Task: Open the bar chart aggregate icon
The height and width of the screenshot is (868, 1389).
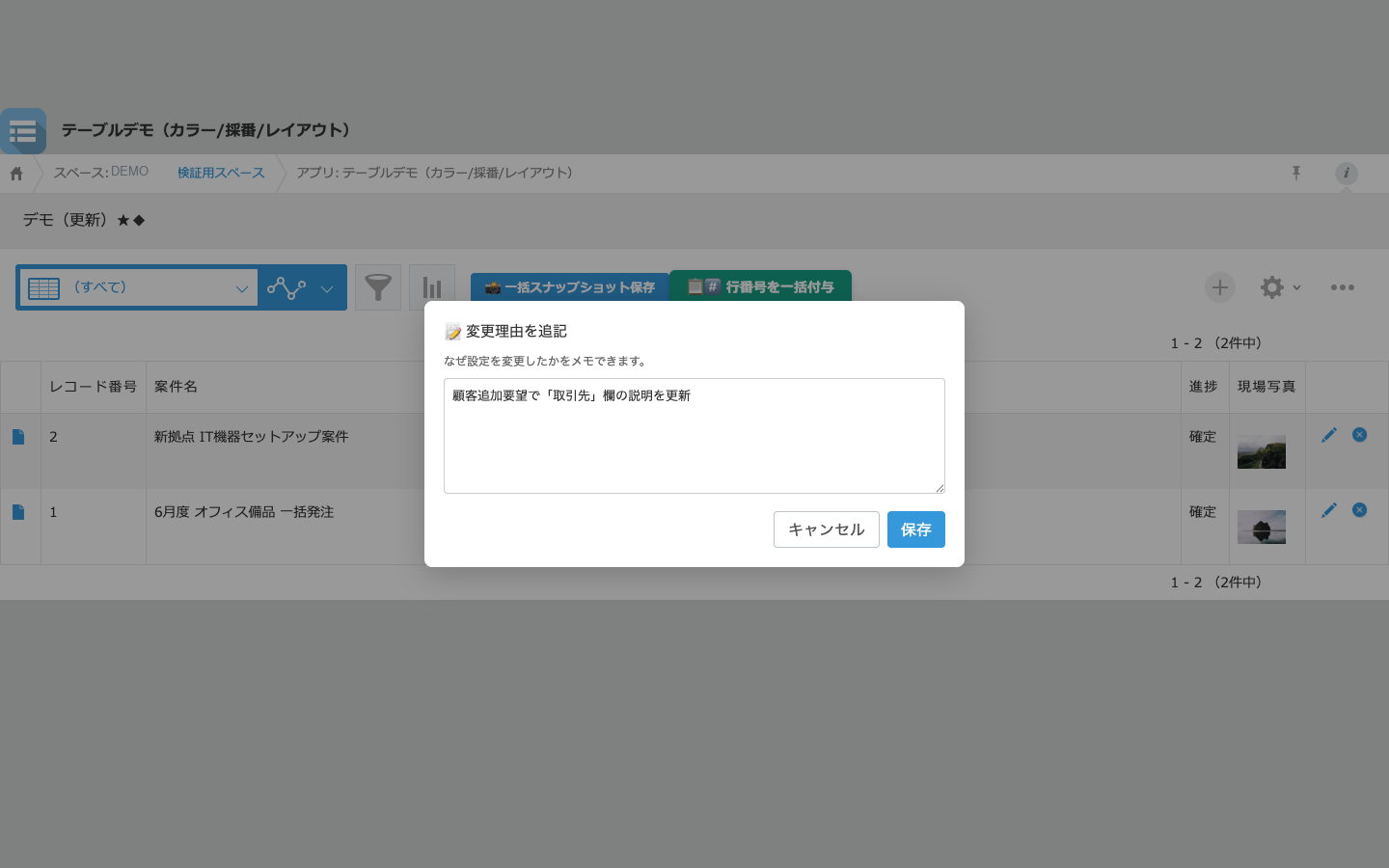Action: pos(432,287)
